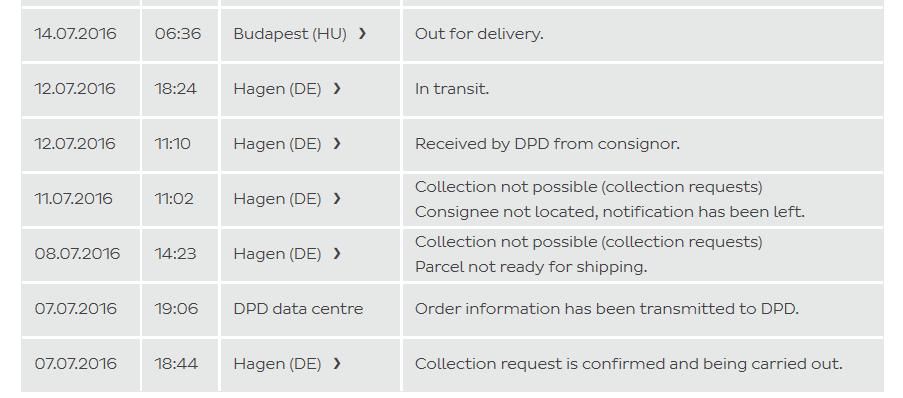Select Parcel not ready for shipping text
The width and height of the screenshot is (903, 398).
pyautogui.click(x=531, y=267)
